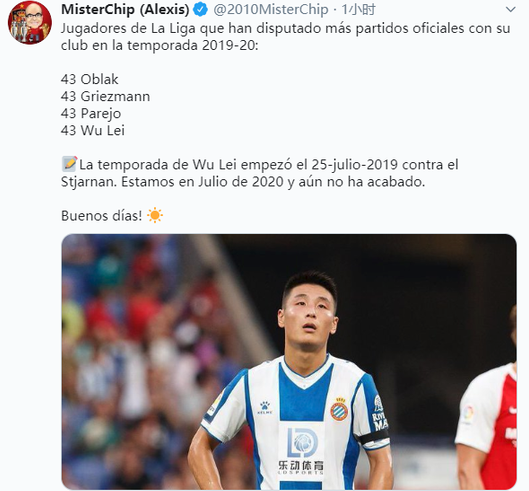Screen dimensions: 529x491
Task: Click the 1小时 tweet timestamp
Action: pos(358,9)
